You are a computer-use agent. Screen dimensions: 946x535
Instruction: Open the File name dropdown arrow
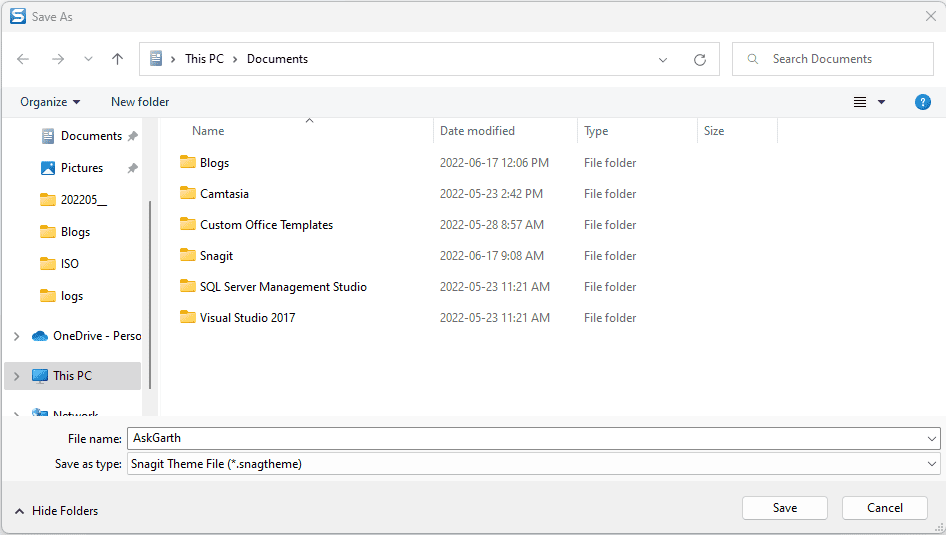[932, 438]
